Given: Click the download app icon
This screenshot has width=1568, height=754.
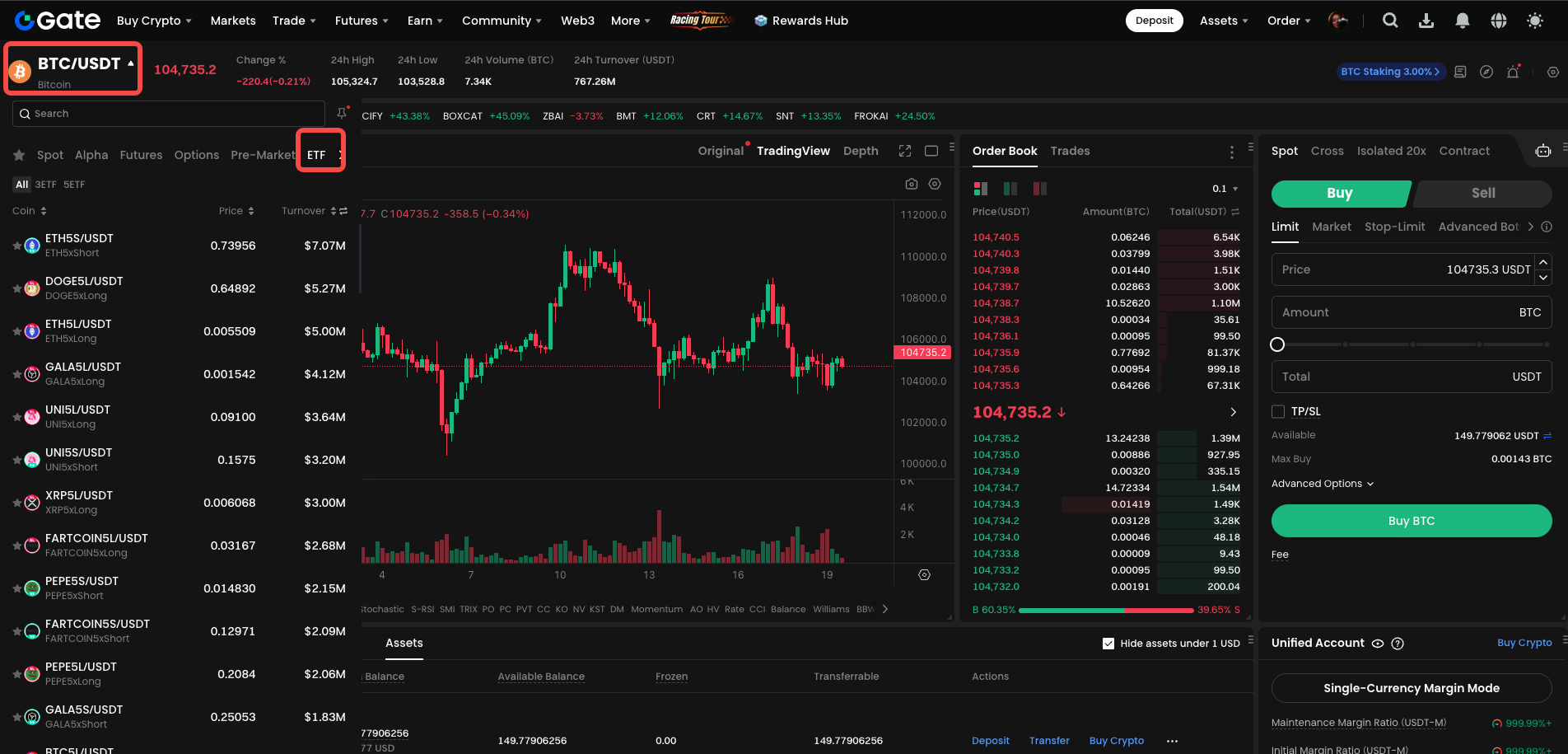Looking at the screenshot, I should point(1426,21).
